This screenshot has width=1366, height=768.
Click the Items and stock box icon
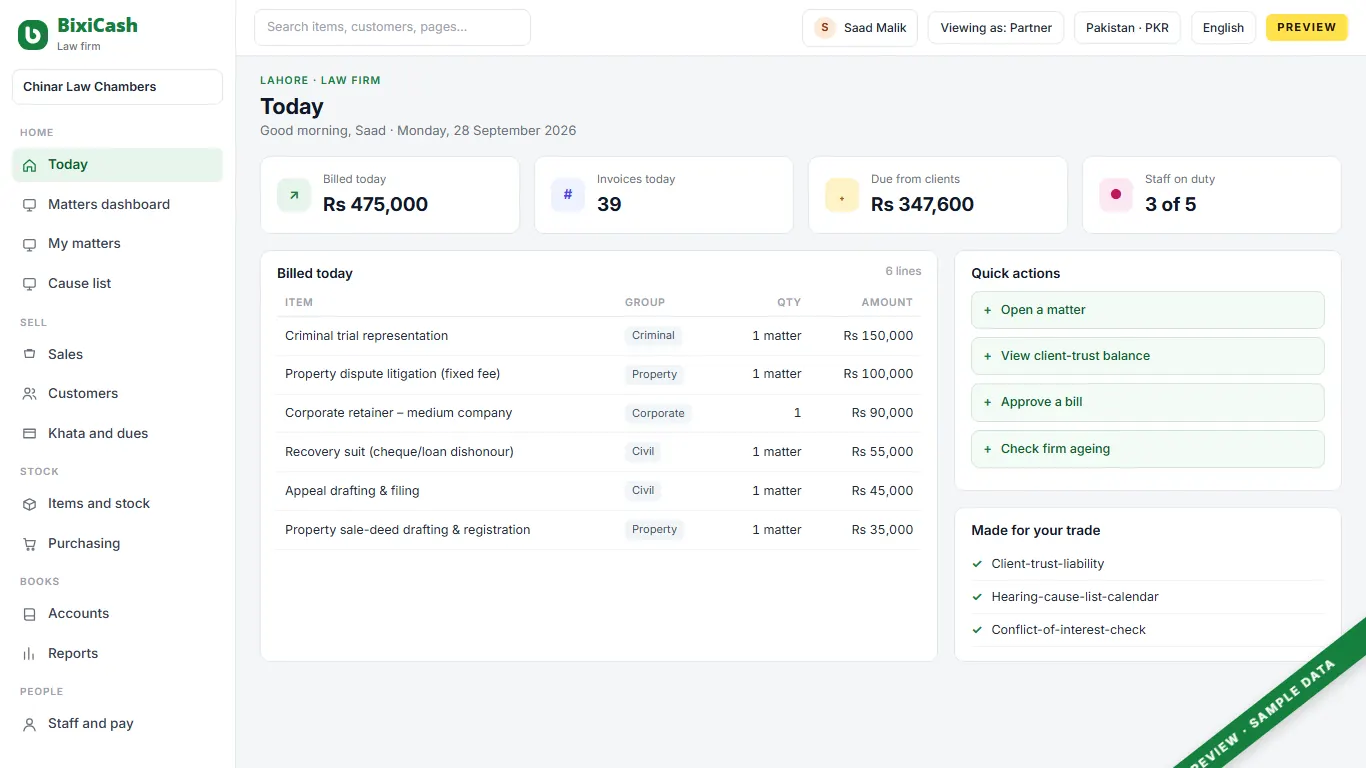click(x=29, y=504)
